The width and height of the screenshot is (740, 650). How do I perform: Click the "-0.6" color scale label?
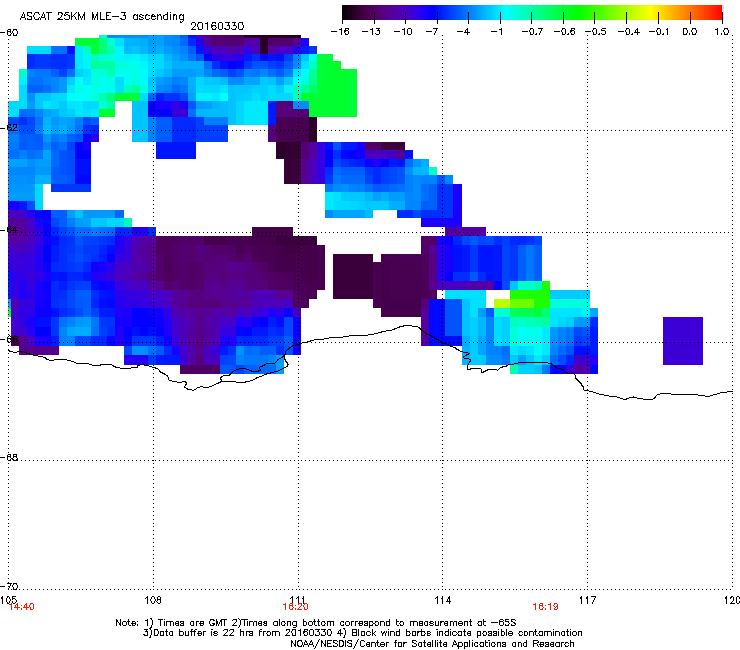point(564,32)
